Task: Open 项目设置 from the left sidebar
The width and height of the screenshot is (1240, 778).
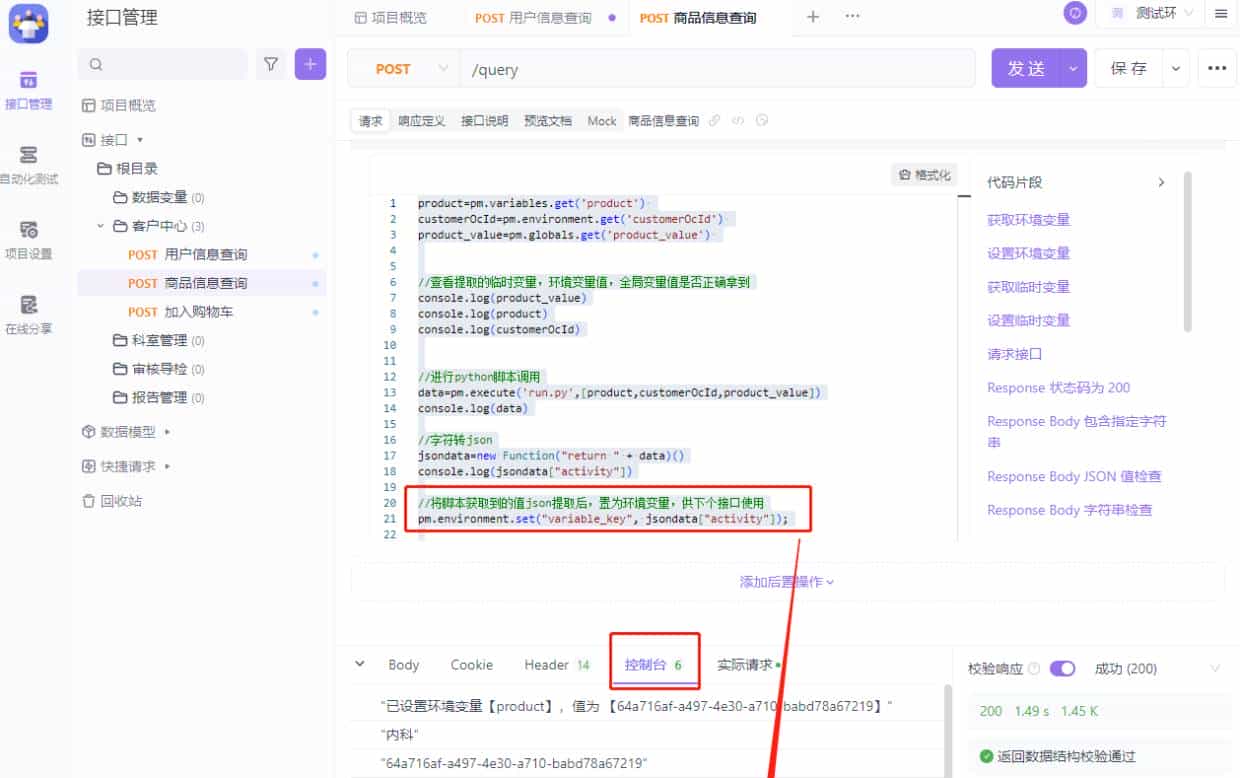Action: point(30,238)
